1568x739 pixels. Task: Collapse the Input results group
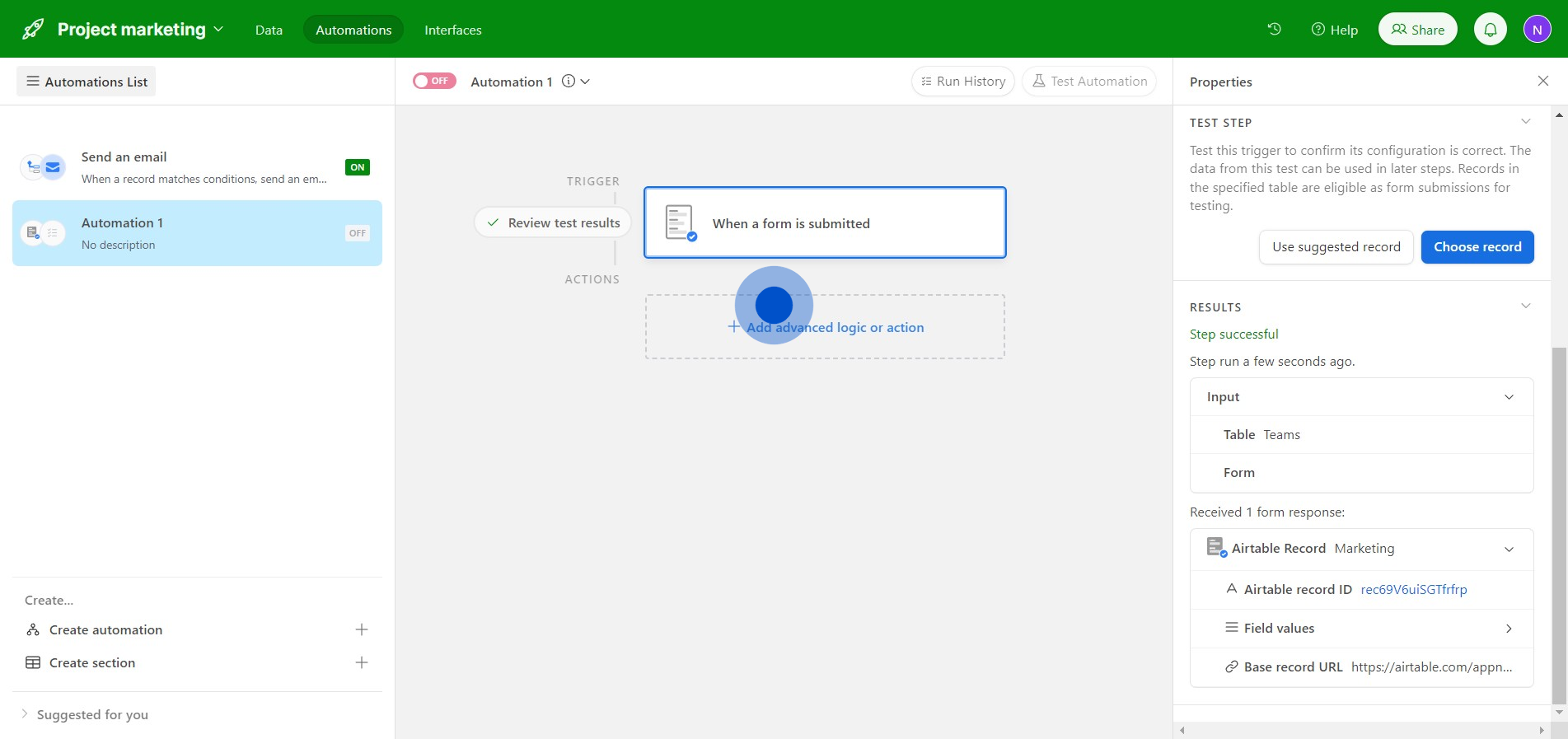[1509, 397]
